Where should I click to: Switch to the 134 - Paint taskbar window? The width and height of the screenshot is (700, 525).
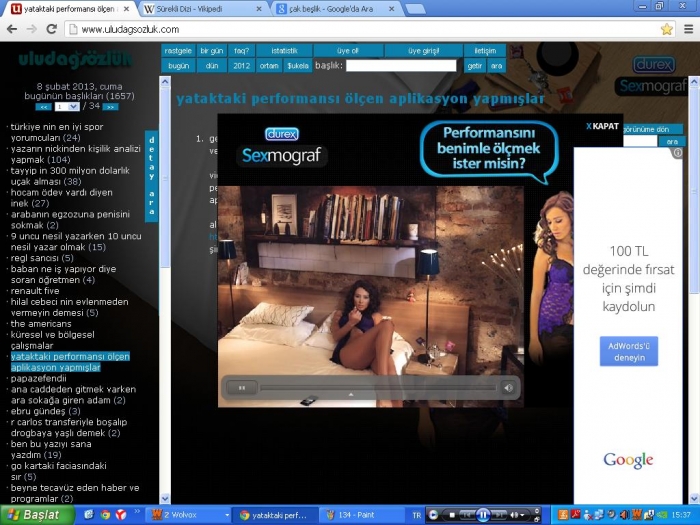click(362, 515)
